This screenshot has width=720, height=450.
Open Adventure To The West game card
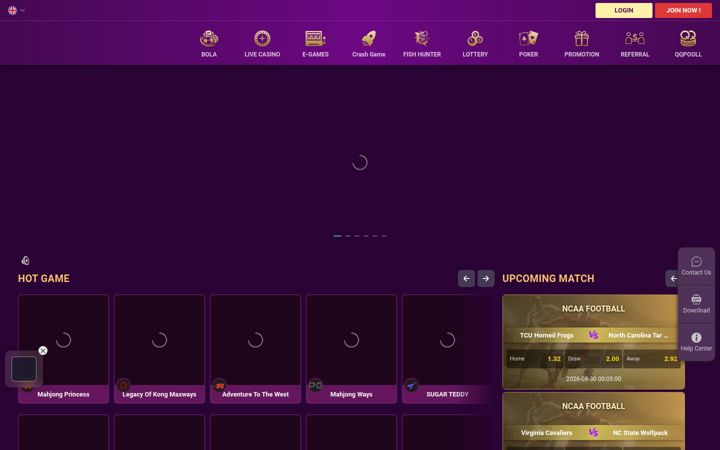(x=255, y=349)
